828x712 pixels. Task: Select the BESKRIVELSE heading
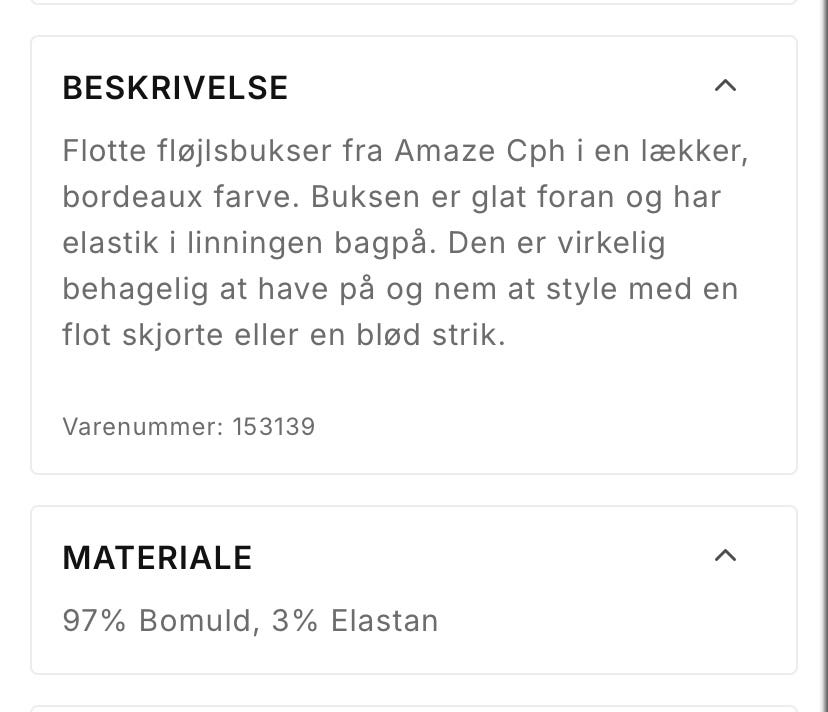(174, 88)
